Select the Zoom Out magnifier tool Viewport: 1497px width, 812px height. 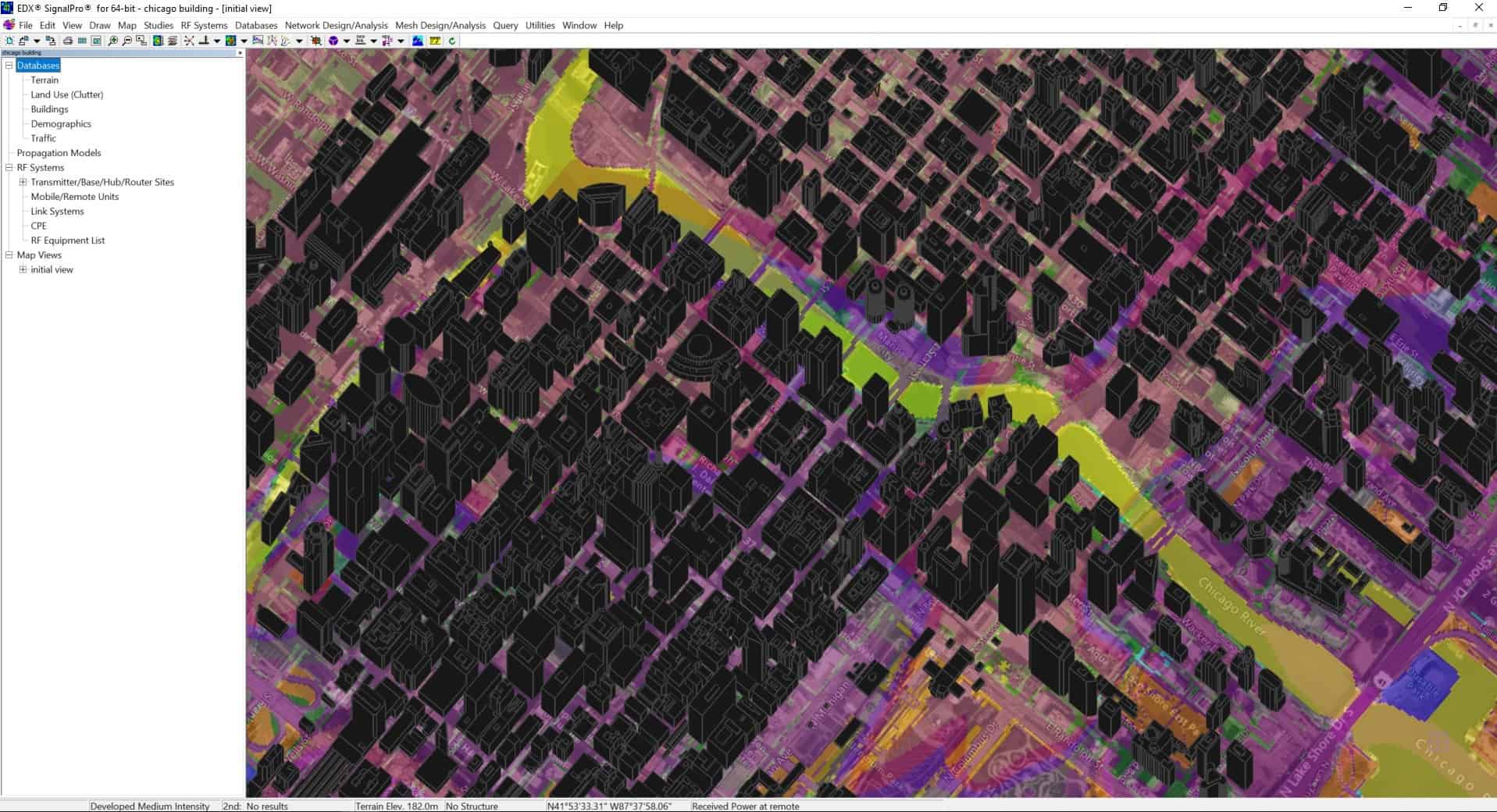point(126,41)
